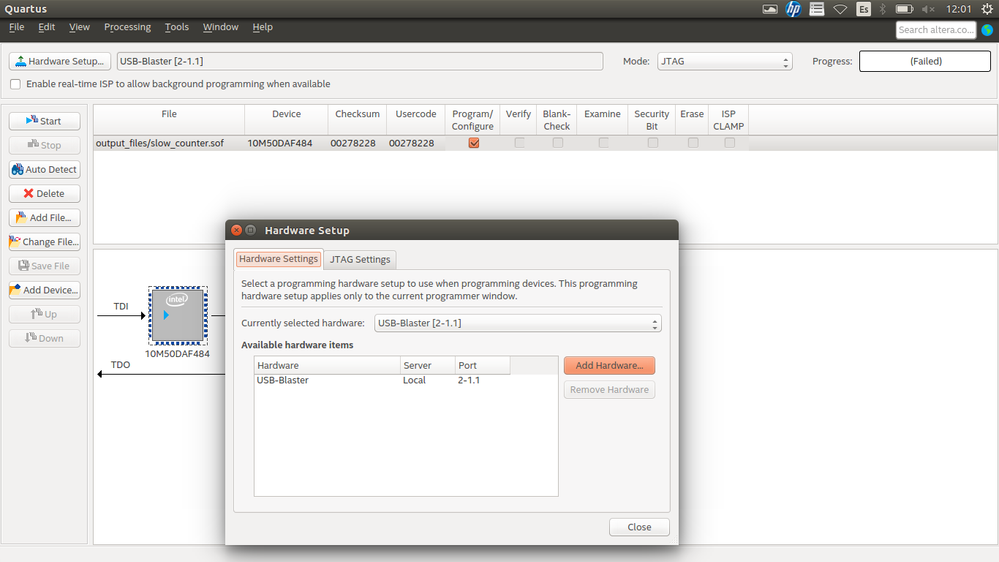
Task: Click the Search altera.com field
Action: (935, 30)
